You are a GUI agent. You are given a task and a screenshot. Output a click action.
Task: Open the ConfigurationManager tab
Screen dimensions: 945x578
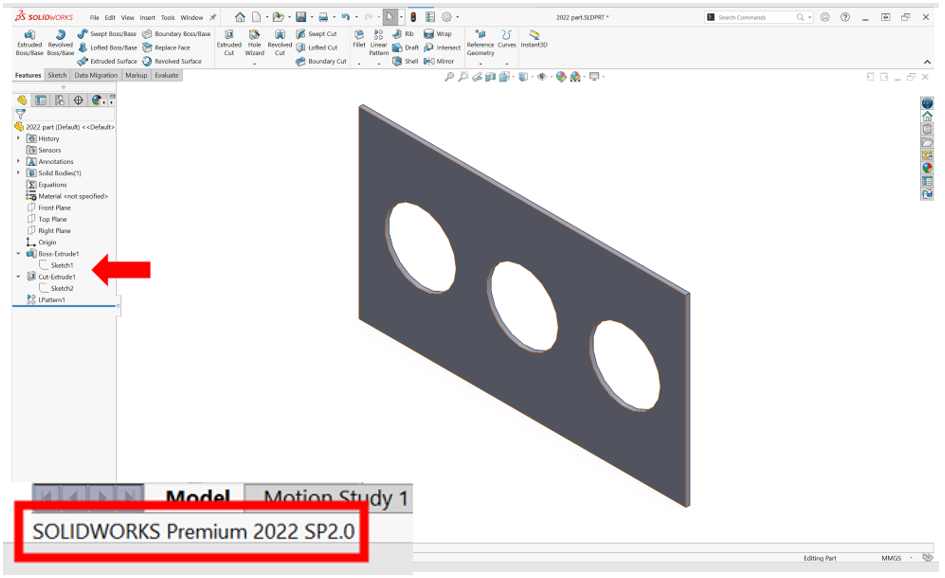click(x=60, y=100)
